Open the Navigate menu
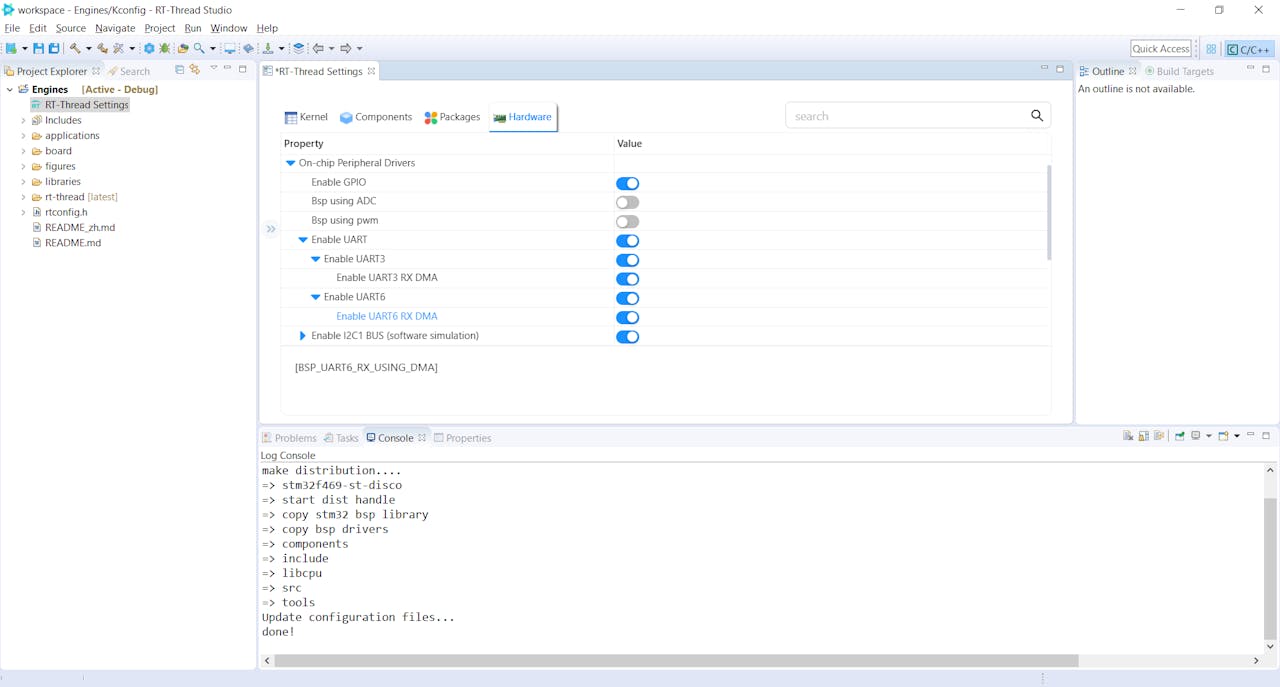1280x687 pixels. [115, 28]
